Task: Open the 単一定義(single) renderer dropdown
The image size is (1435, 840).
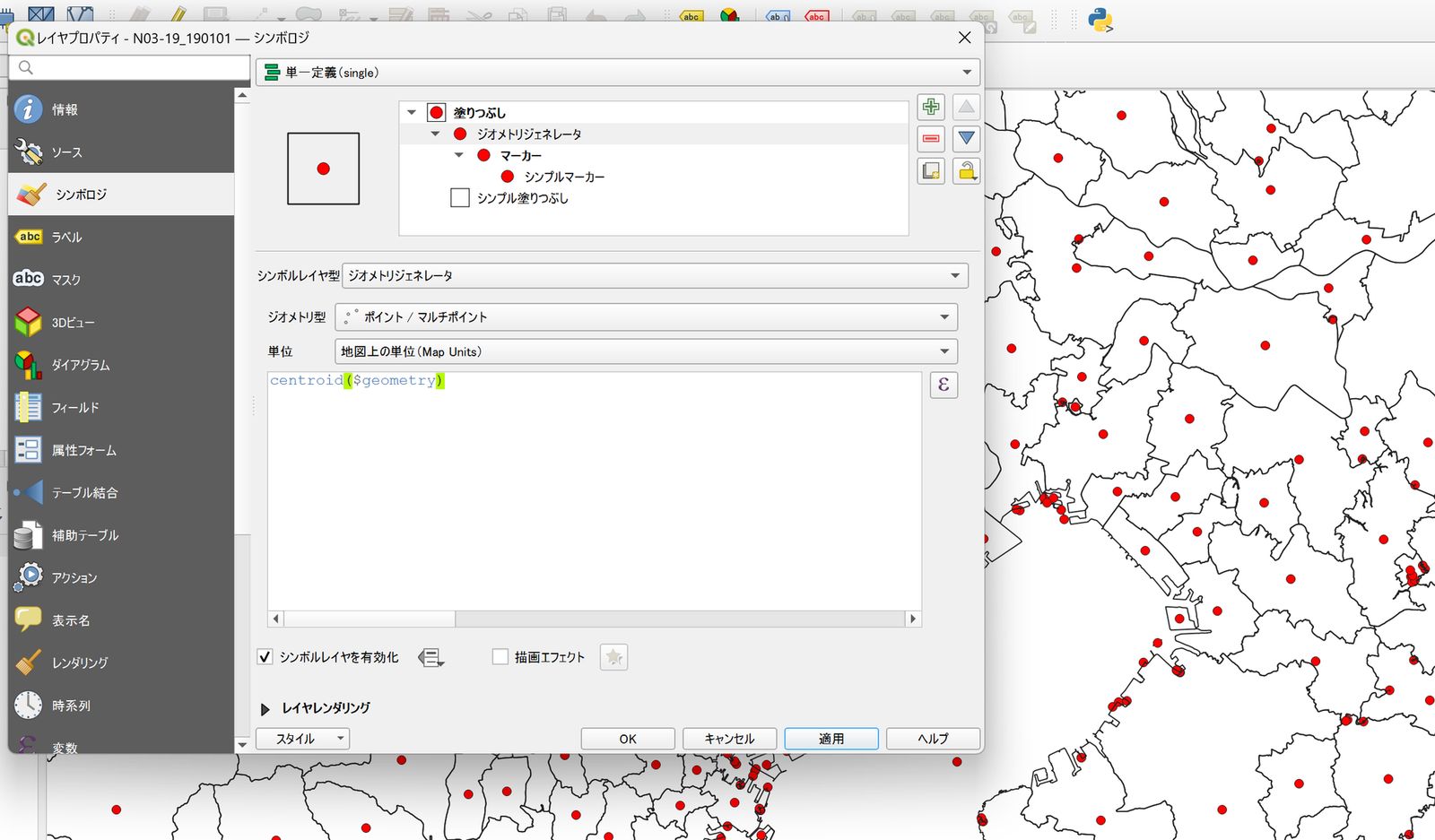Action: (618, 73)
